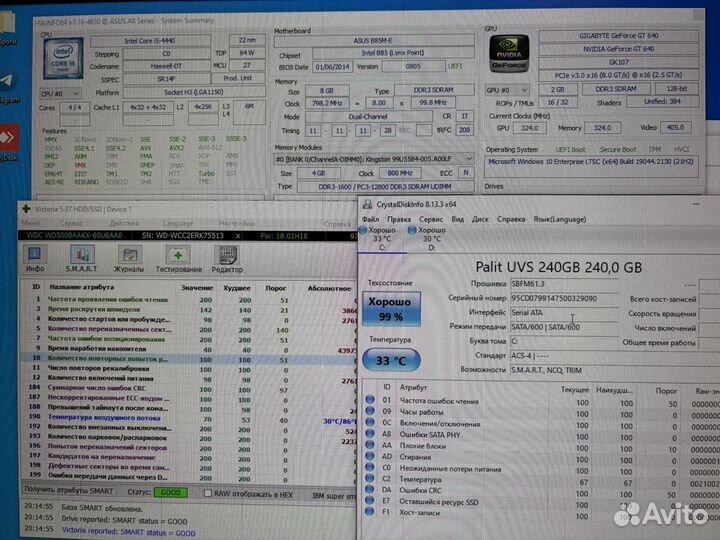Click the status dot for attribute 01 Частота ошибок чтения

pyautogui.click(x=370, y=399)
